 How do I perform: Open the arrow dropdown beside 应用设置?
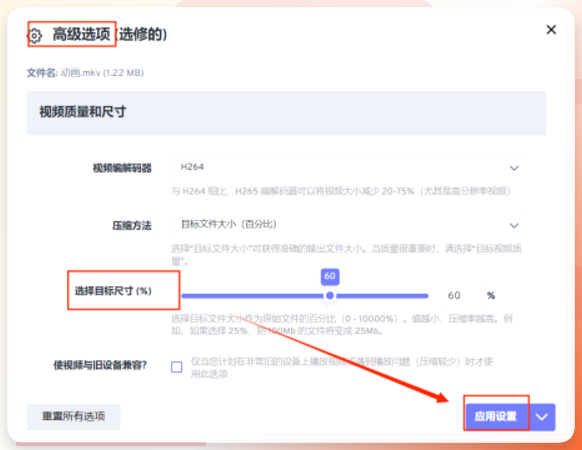click(x=542, y=417)
